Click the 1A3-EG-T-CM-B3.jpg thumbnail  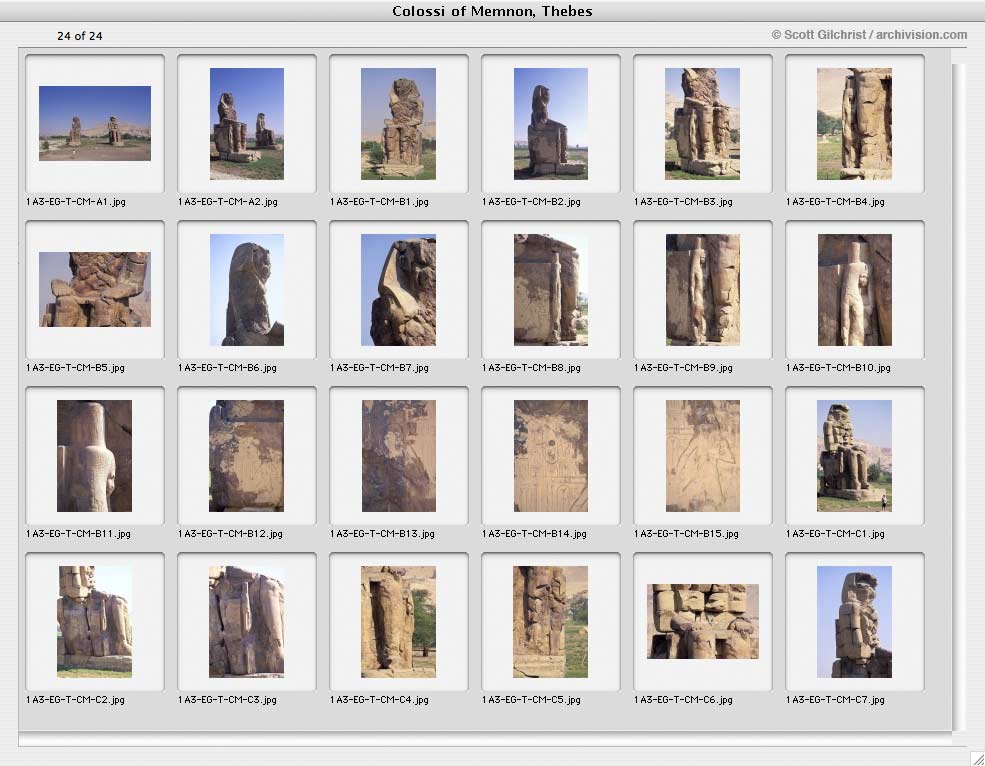click(702, 124)
